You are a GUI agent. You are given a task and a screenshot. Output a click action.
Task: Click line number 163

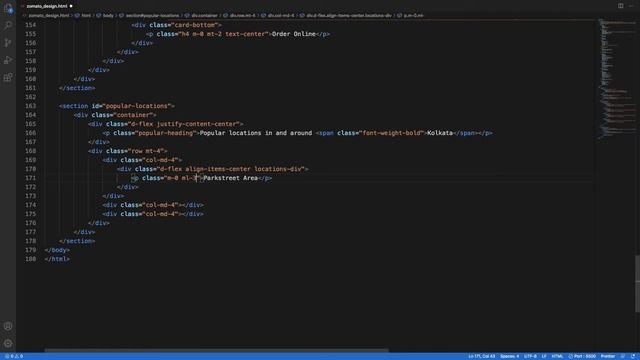coord(30,106)
